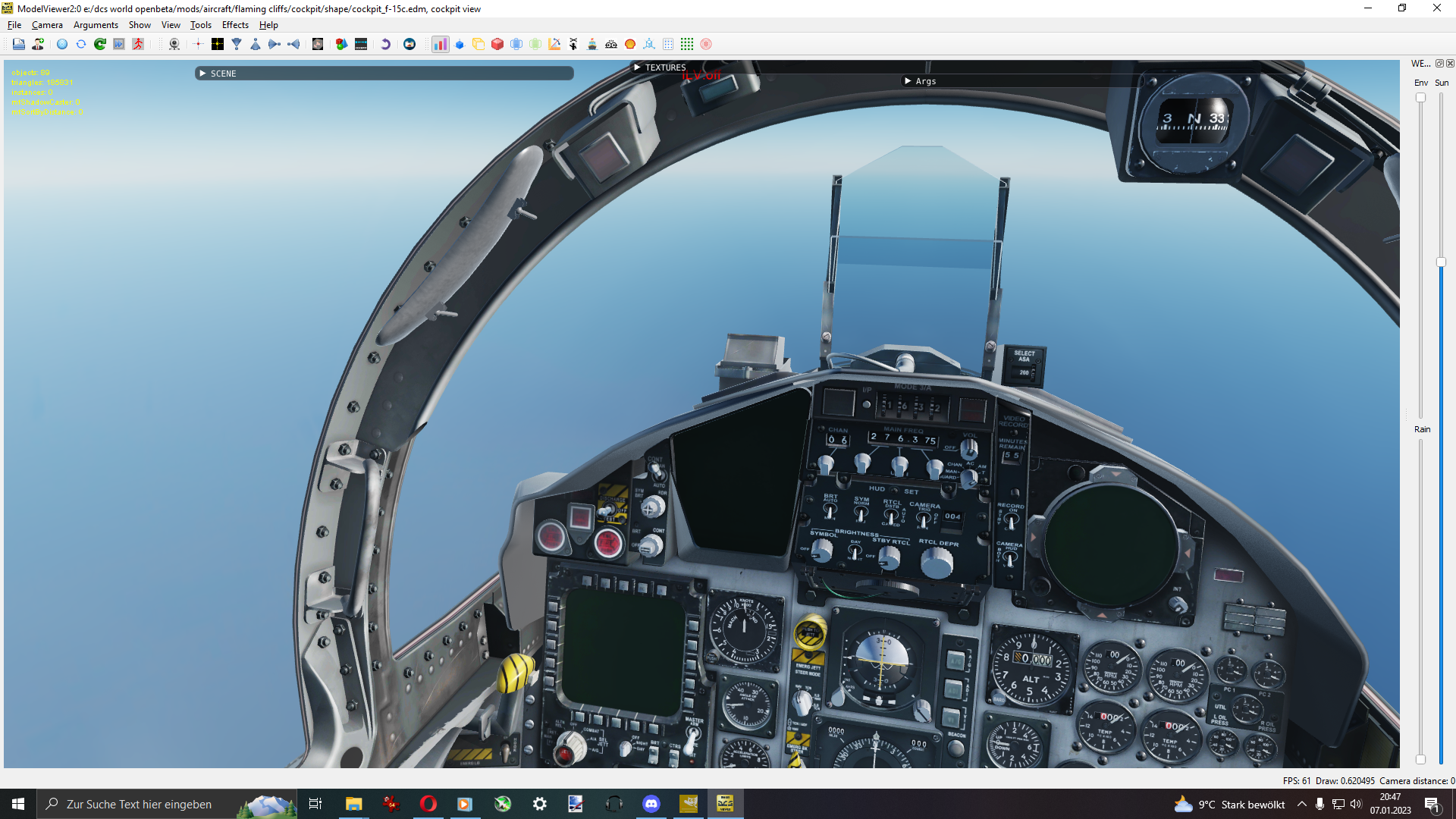Viewport: 1456px width, 819px height.
Task: Open Opera browser from the taskbar
Action: pyautogui.click(x=428, y=804)
